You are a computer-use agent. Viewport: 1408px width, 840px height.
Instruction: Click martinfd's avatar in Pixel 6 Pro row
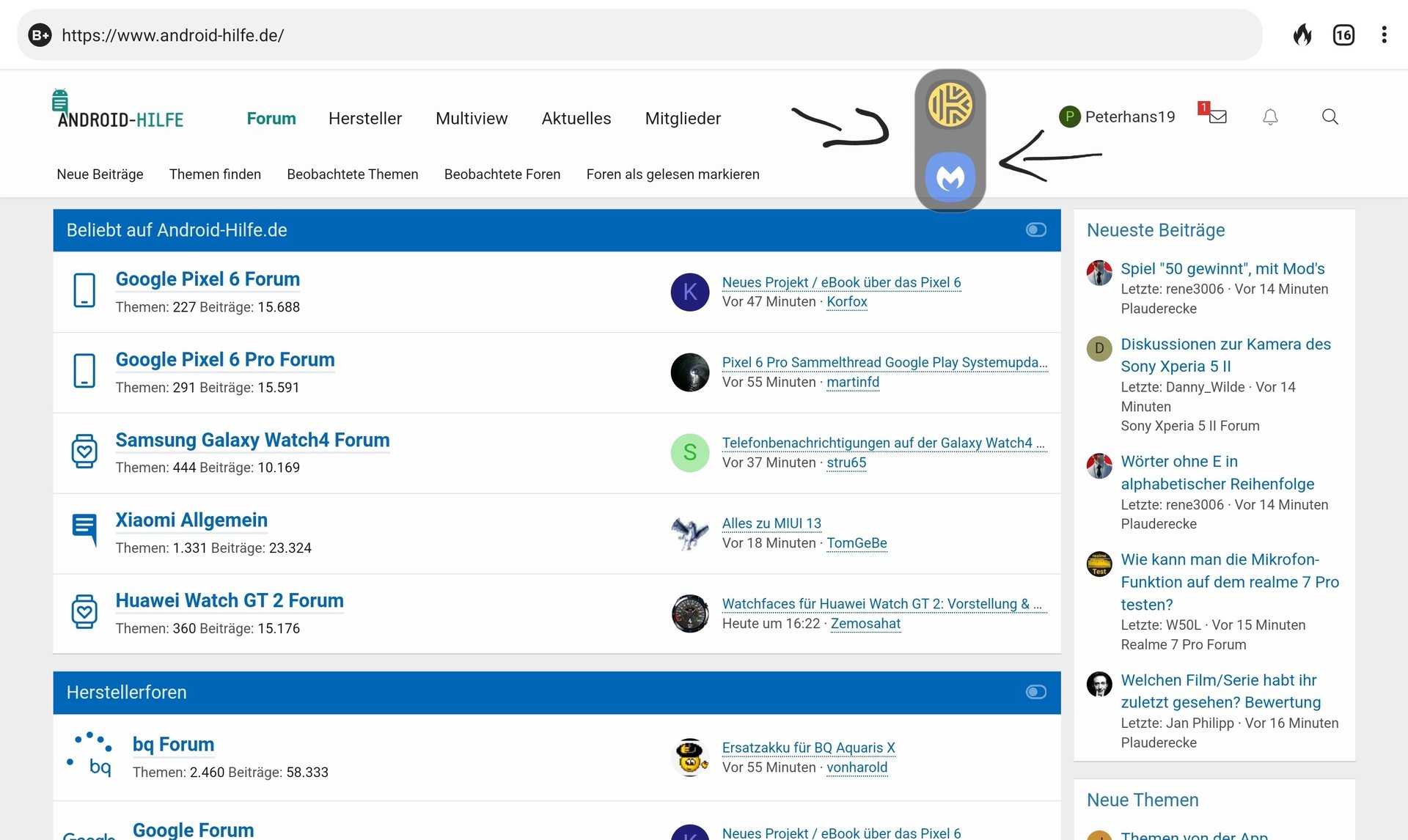pyautogui.click(x=690, y=372)
